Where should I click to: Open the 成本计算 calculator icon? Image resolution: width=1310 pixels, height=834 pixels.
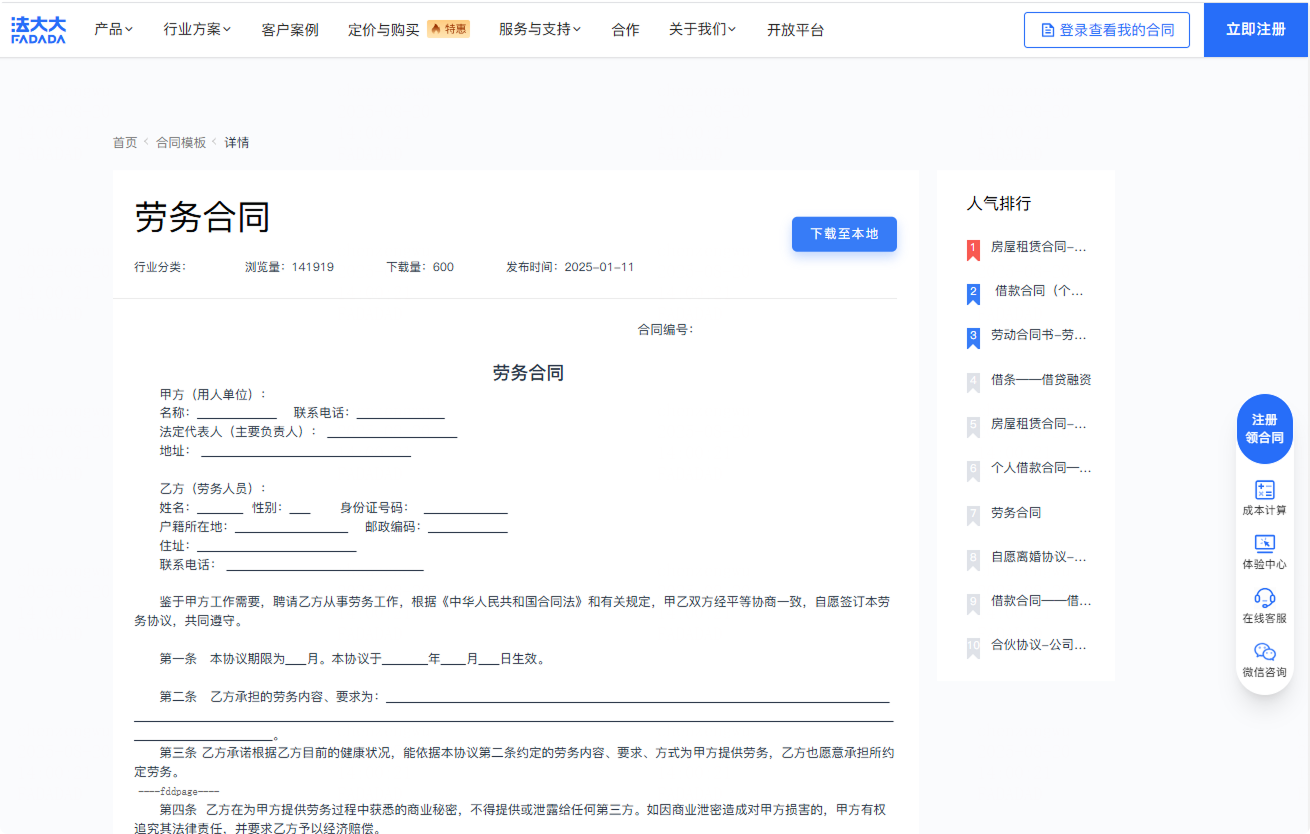pos(1265,490)
